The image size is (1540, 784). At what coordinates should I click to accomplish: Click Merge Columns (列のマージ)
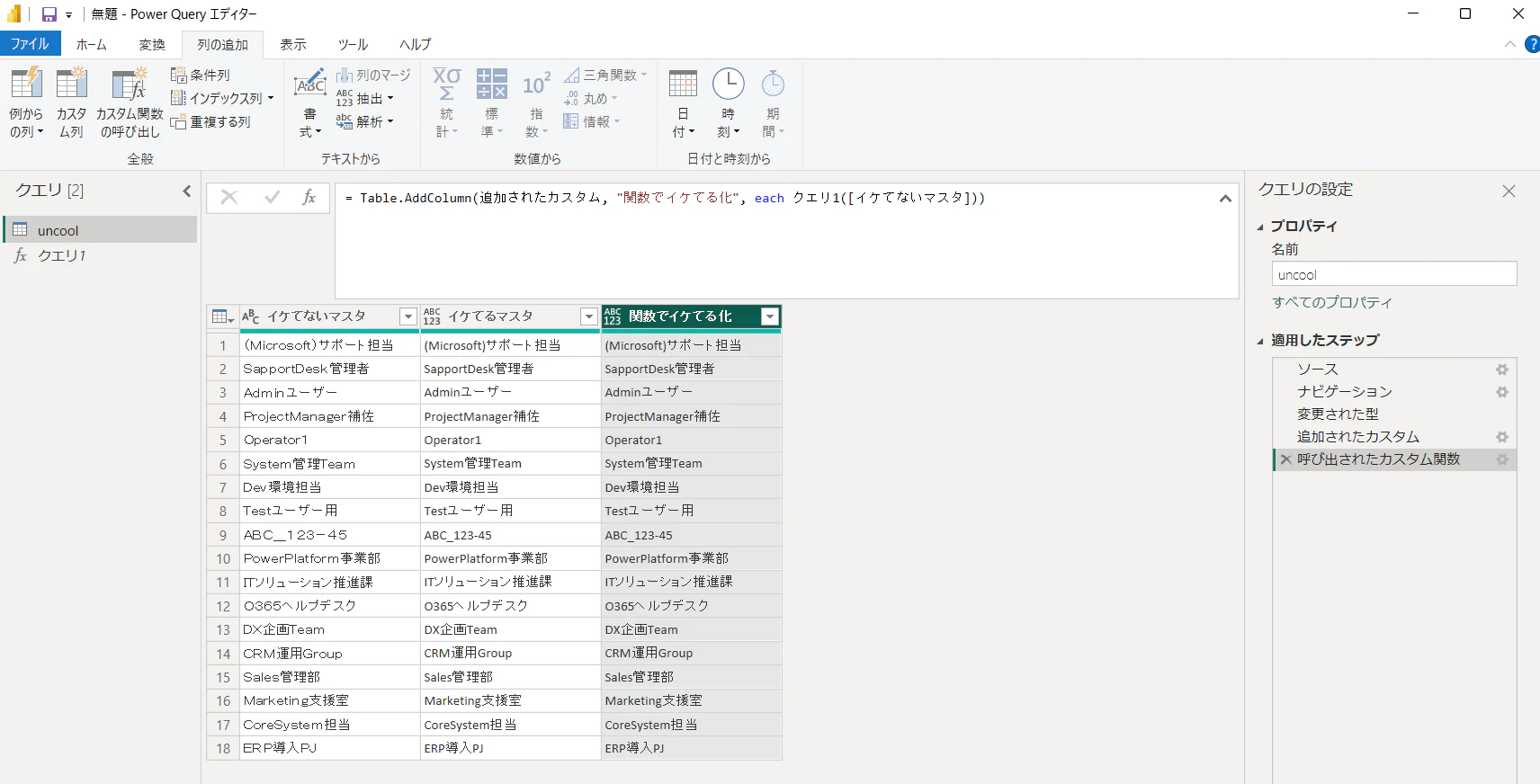point(373,75)
